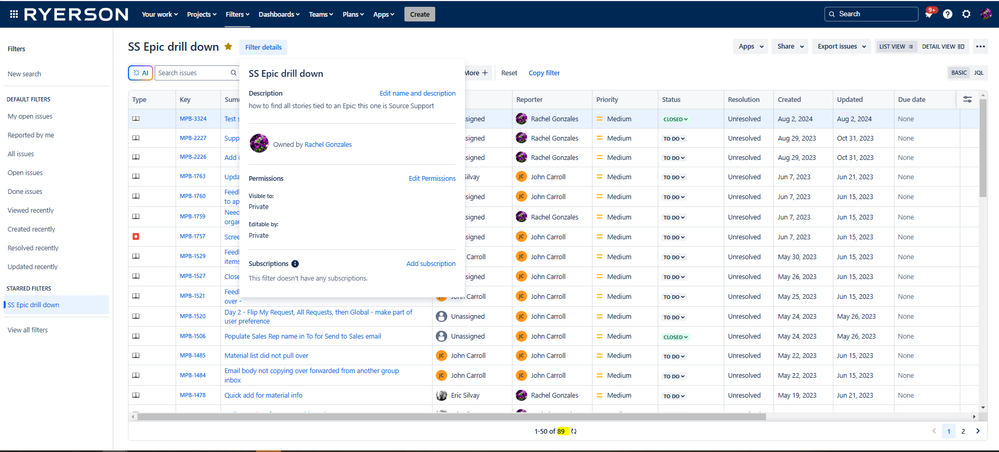Open the Export issues dropdown

click(x=841, y=47)
